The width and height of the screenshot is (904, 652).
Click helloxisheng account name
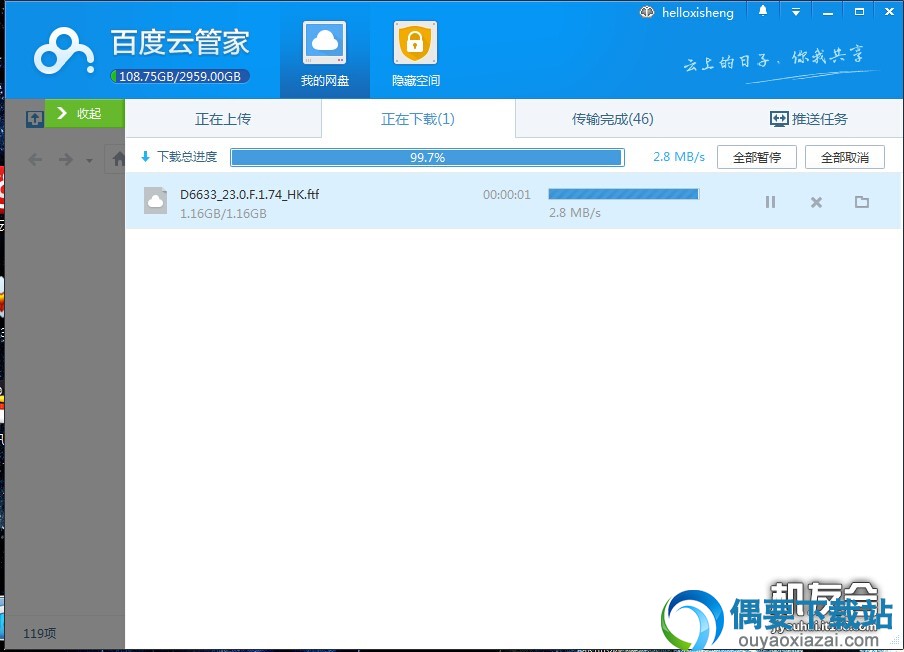point(698,13)
